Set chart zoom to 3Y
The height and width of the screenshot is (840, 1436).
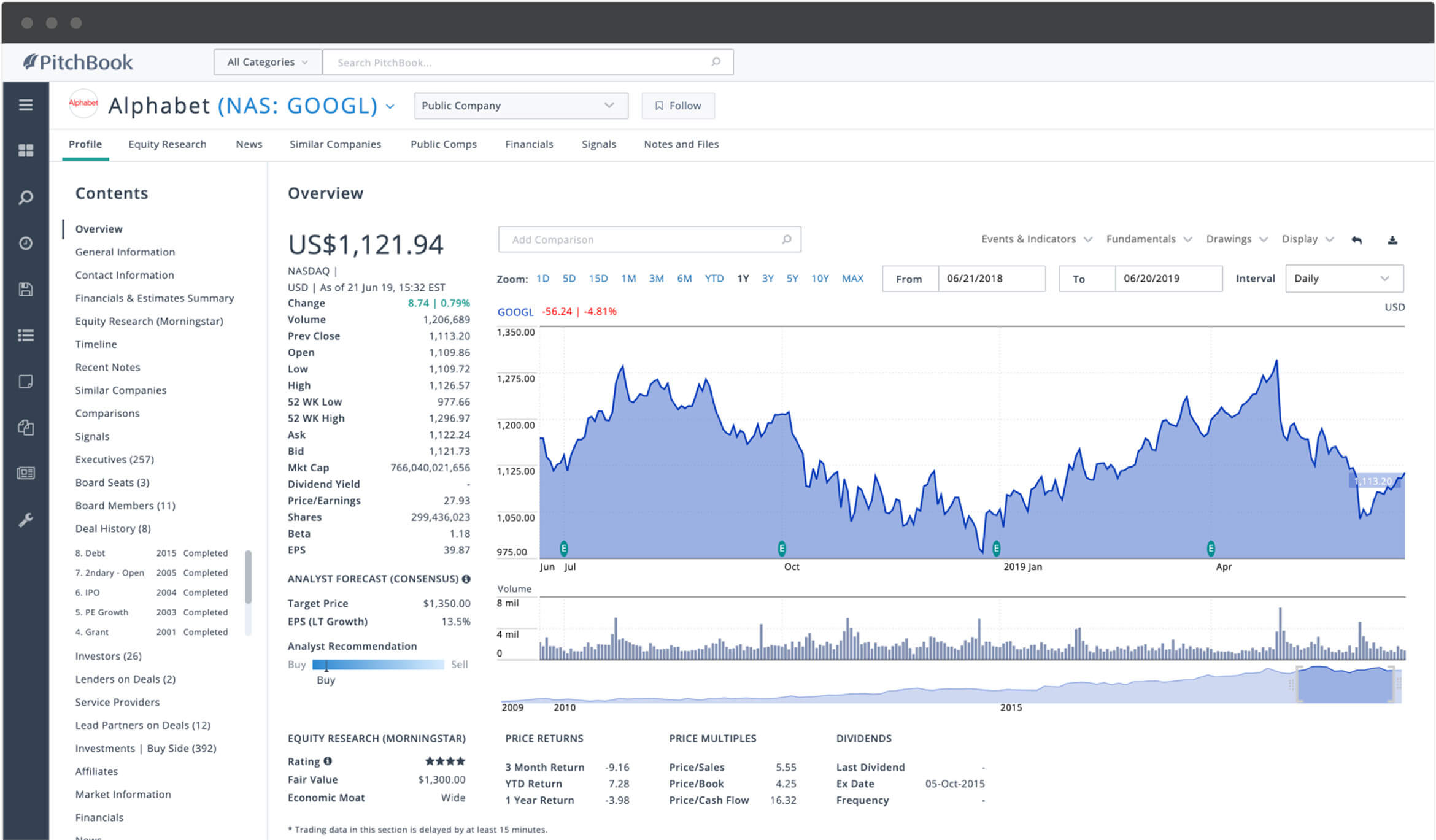(x=768, y=279)
